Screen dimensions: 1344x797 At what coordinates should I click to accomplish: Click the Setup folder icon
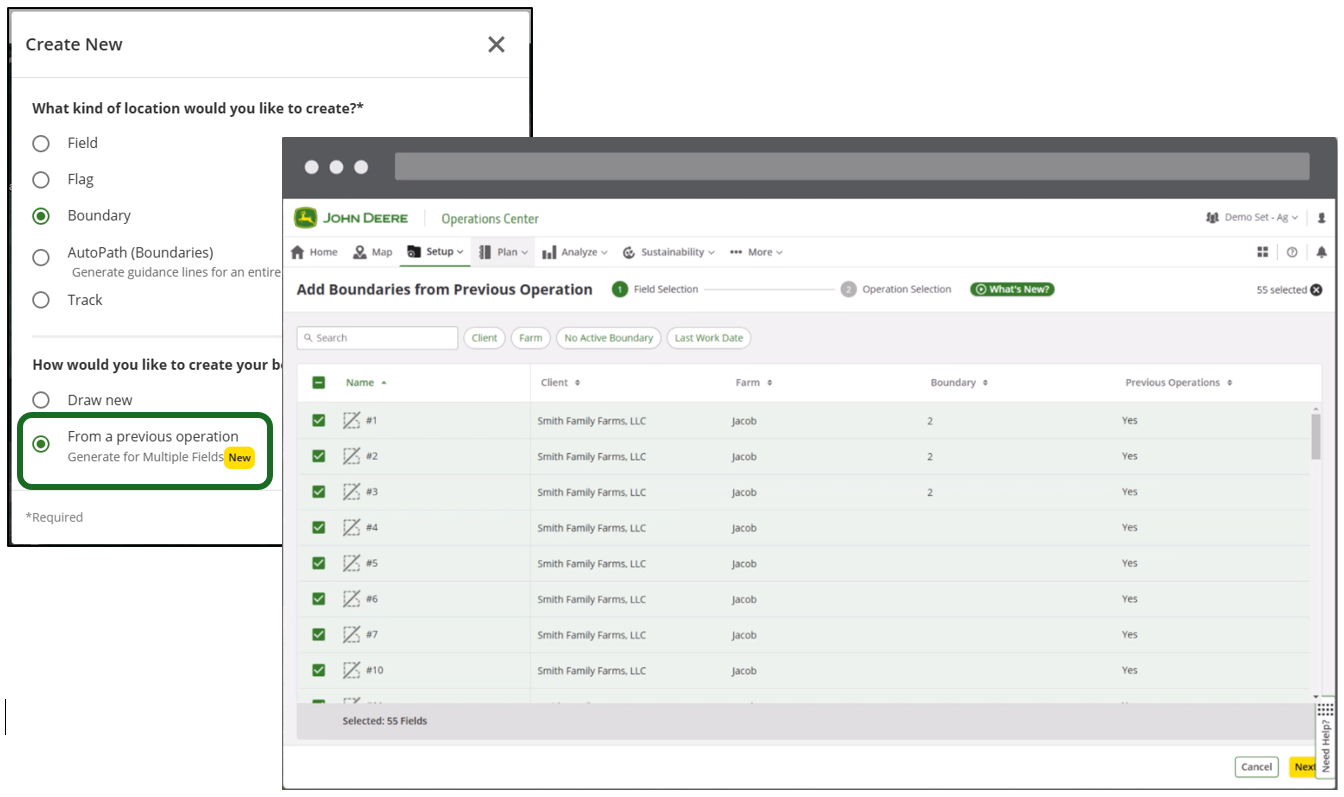414,252
